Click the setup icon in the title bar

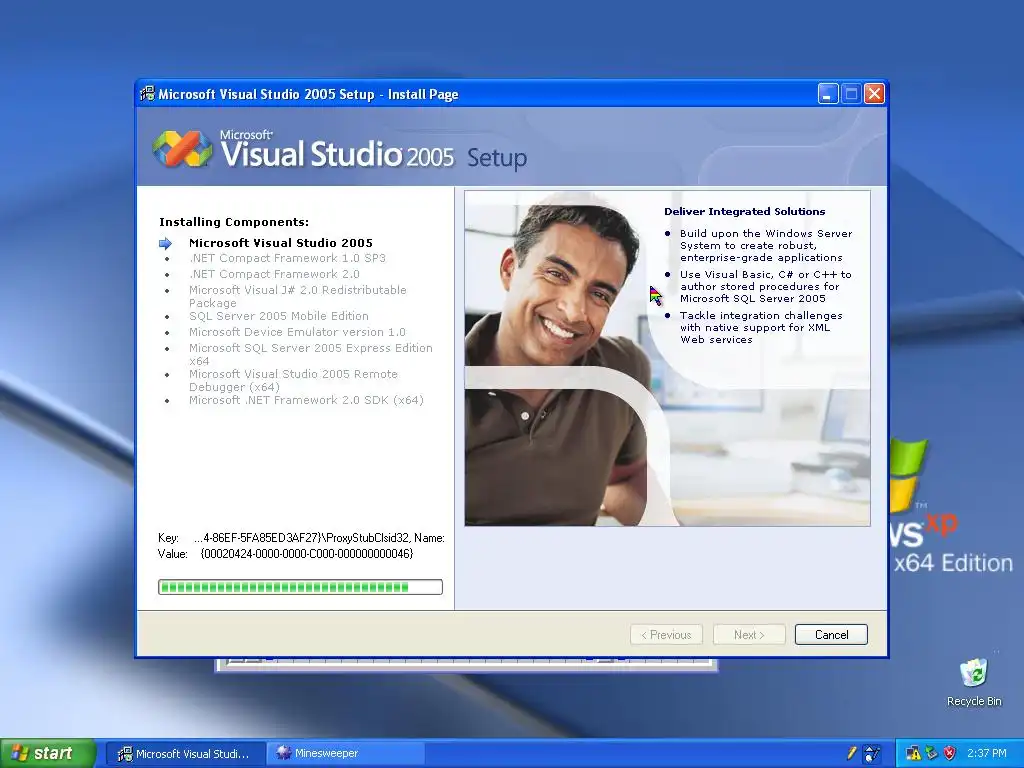point(148,94)
